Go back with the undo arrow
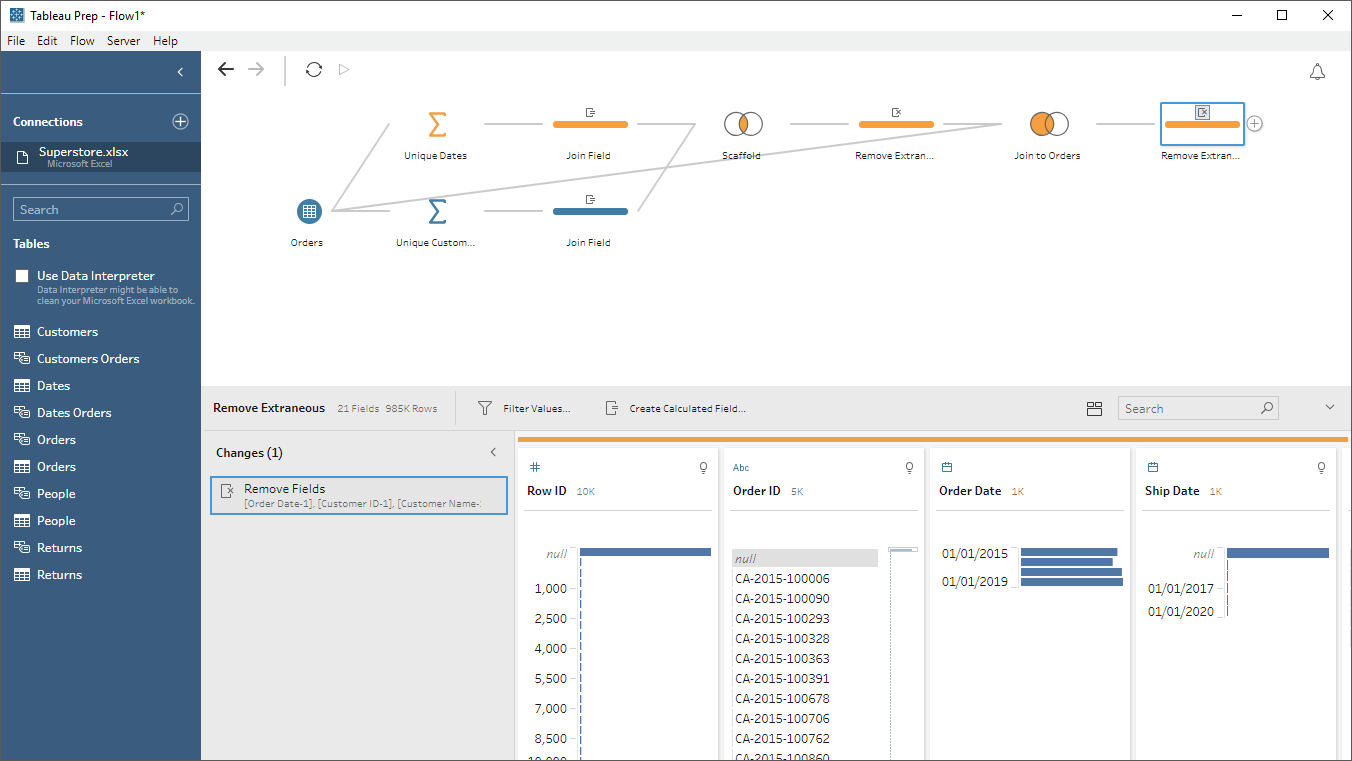Viewport: 1352px width, 761px height. 226,69
